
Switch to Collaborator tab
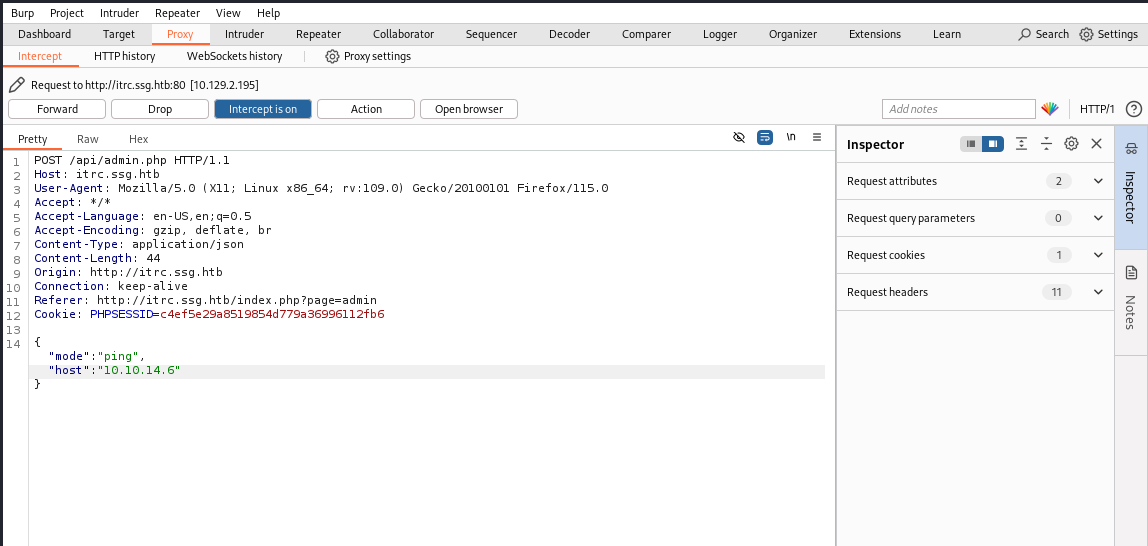tap(403, 34)
